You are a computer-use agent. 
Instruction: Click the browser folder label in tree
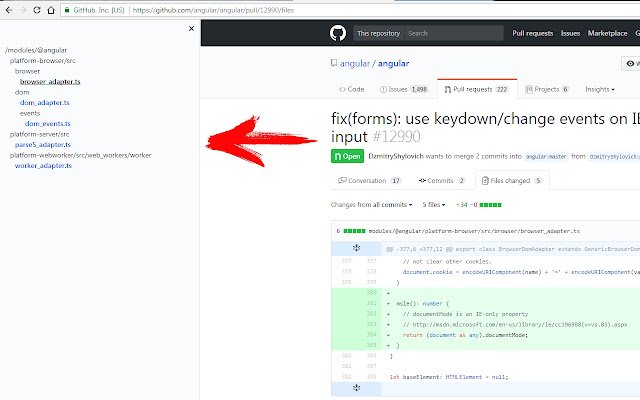click(27, 71)
